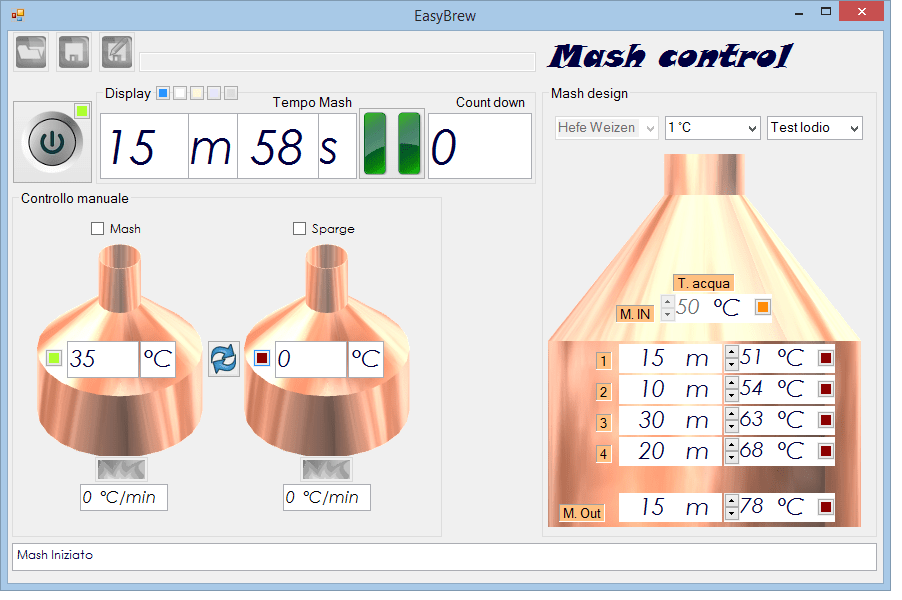Click step 1 duration field 15 m
This screenshot has width=902, height=600.
(670, 358)
